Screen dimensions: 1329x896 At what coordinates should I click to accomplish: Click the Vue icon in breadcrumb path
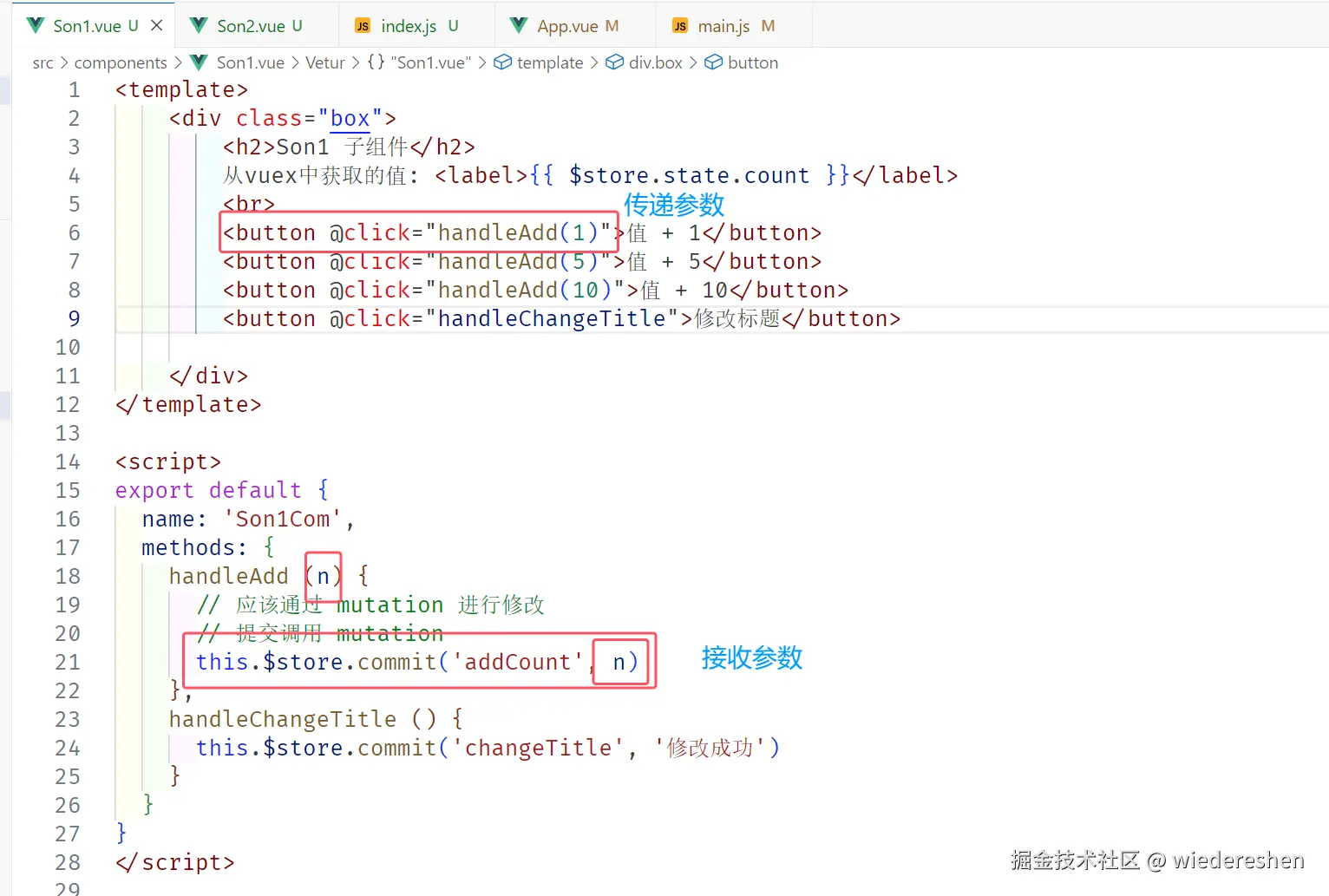199,62
